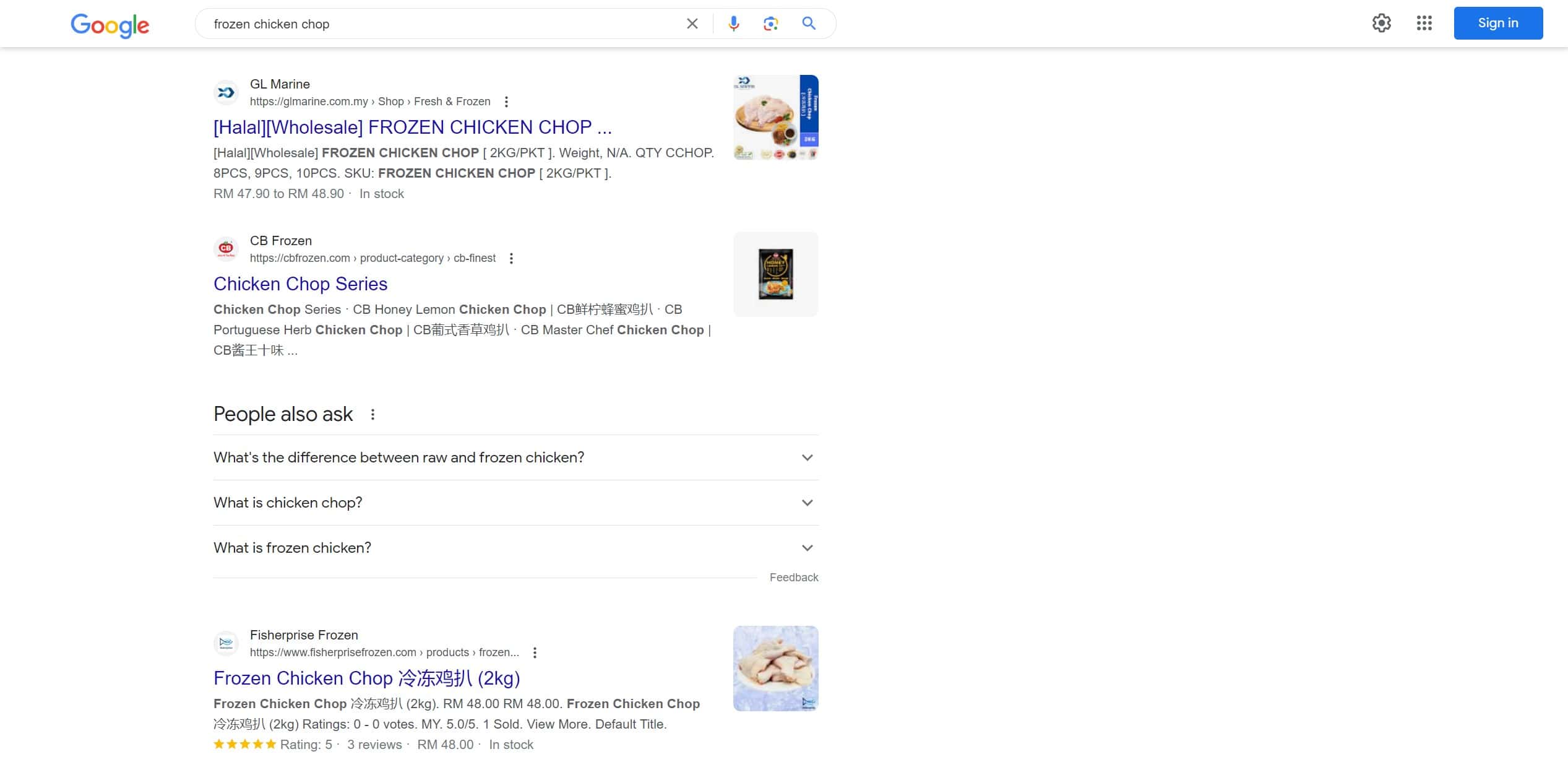Open CB Frozen honey chicken thumbnail
Viewport: 1568px width, 775px height.
[775, 274]
